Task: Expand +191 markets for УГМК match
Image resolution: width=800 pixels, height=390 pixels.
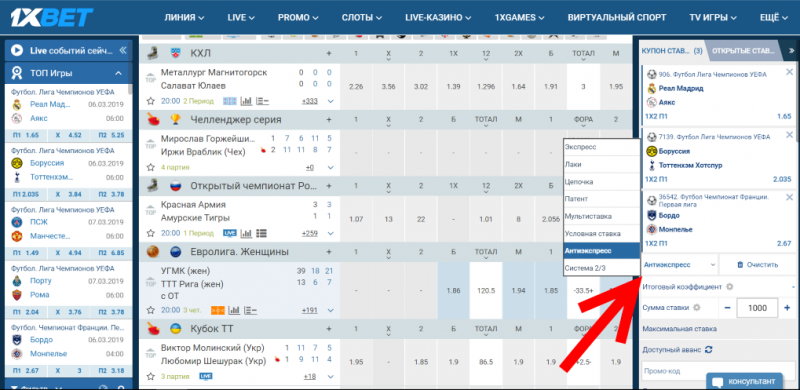Action: tap(309, 310)
